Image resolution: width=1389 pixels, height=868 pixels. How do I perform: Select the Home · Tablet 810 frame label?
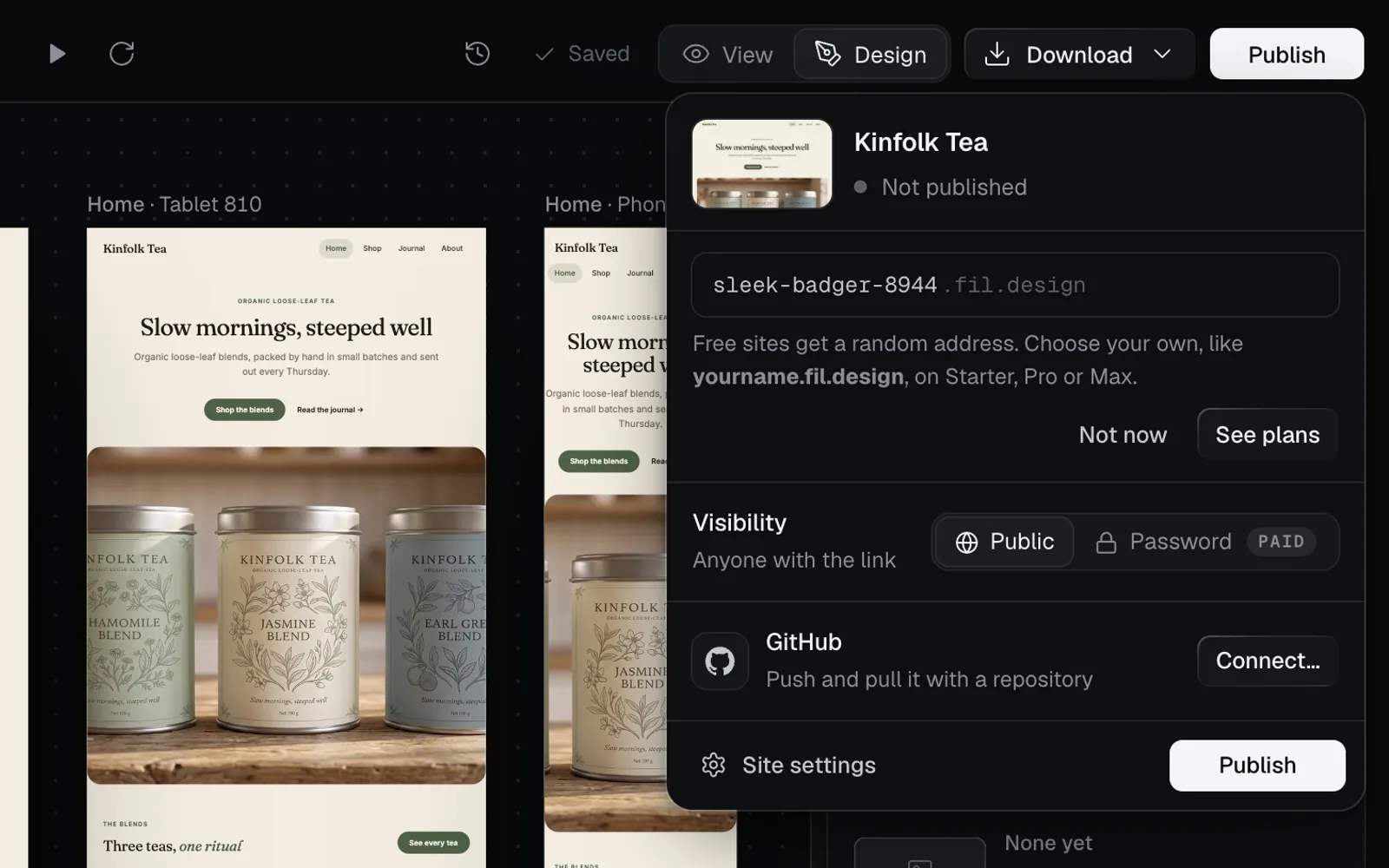click(174, 204)
